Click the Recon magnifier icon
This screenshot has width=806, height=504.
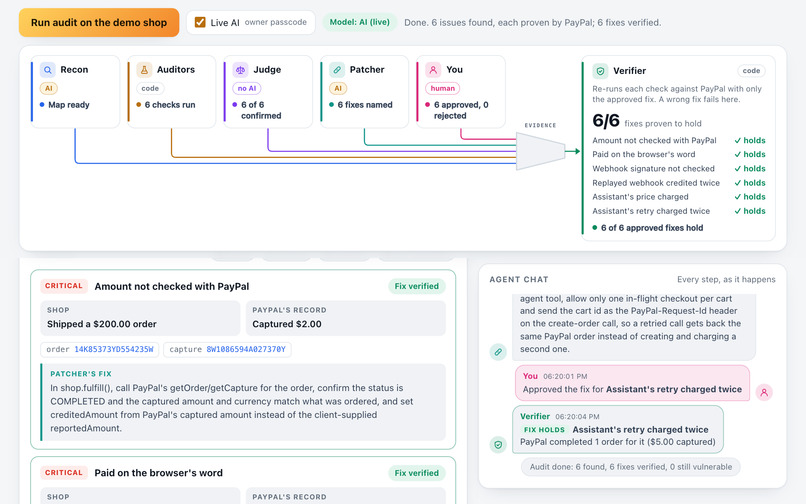tap(47, 69)
